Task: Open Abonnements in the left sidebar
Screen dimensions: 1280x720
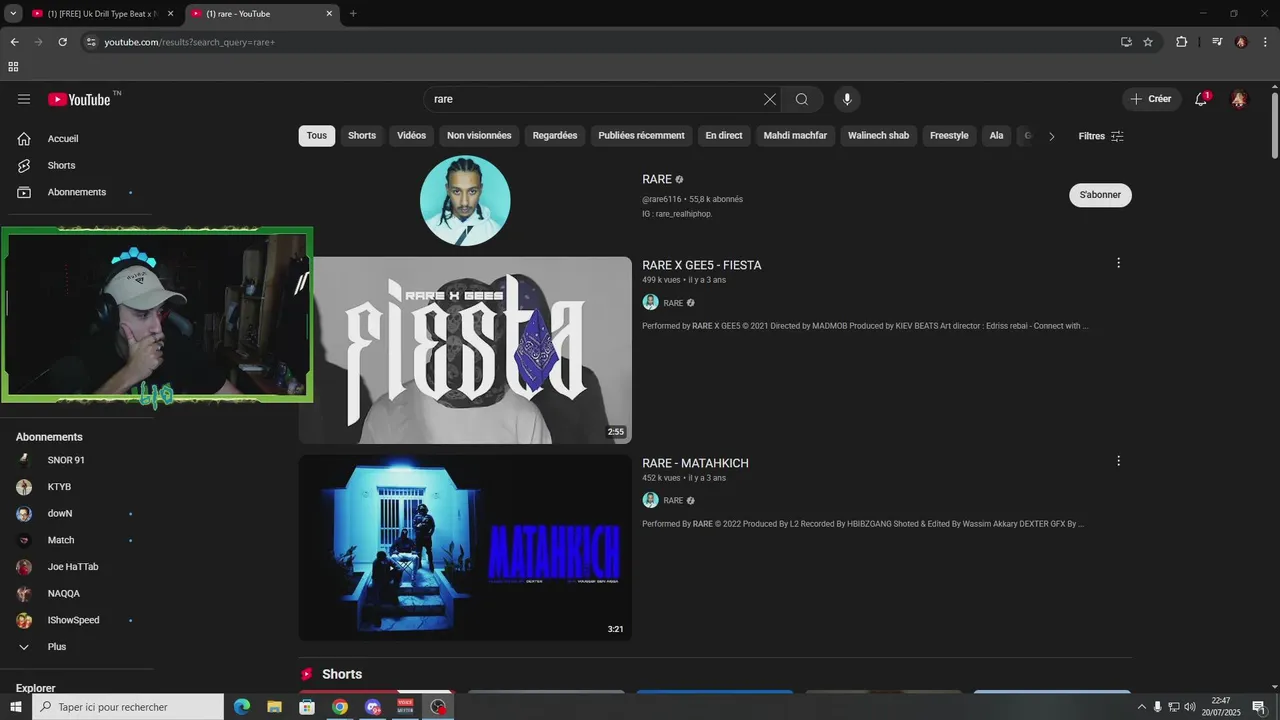Action: 78,192
